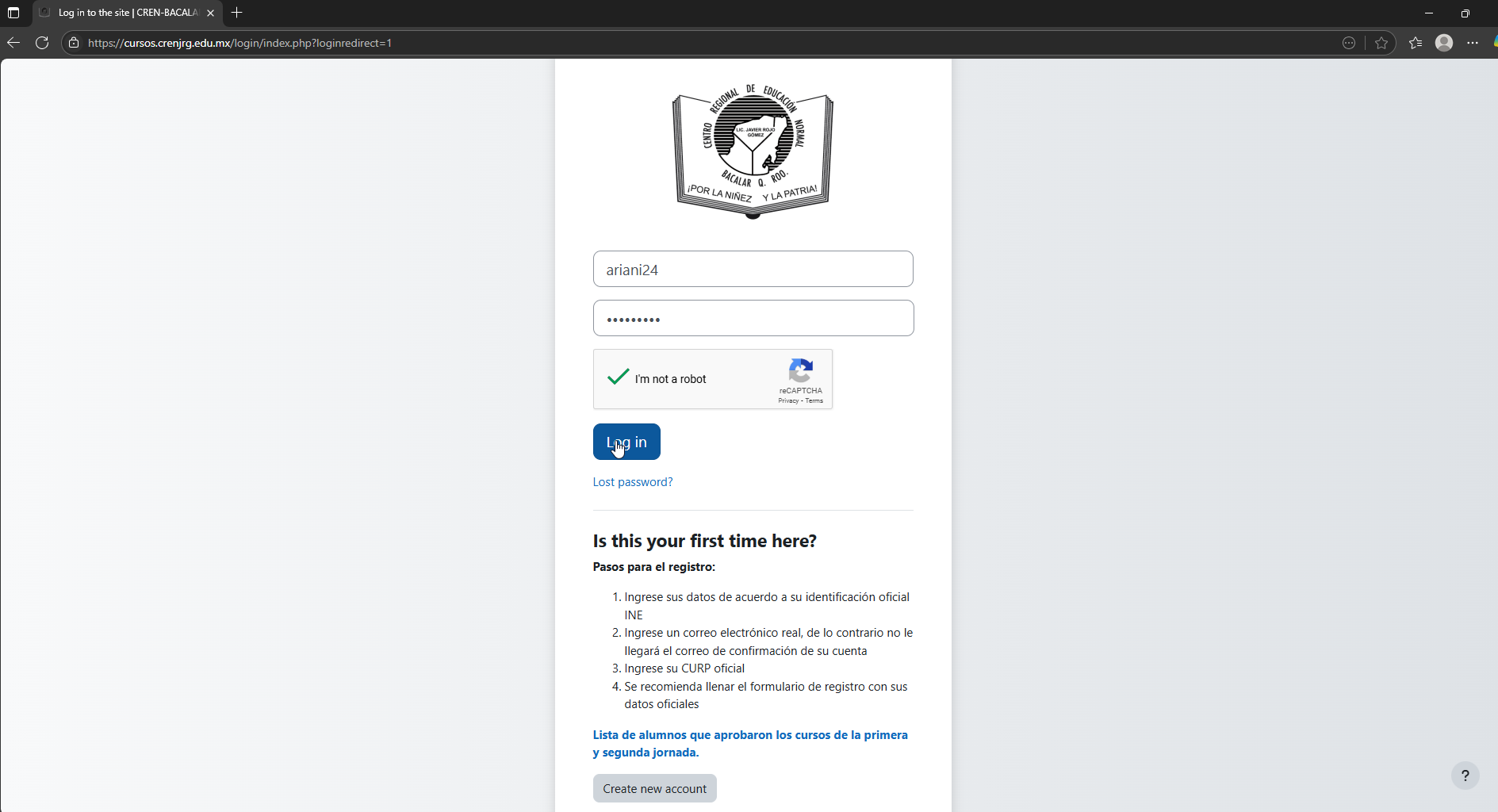
Task: Click the browser back arrow
Action: click(x=13, y=43)
